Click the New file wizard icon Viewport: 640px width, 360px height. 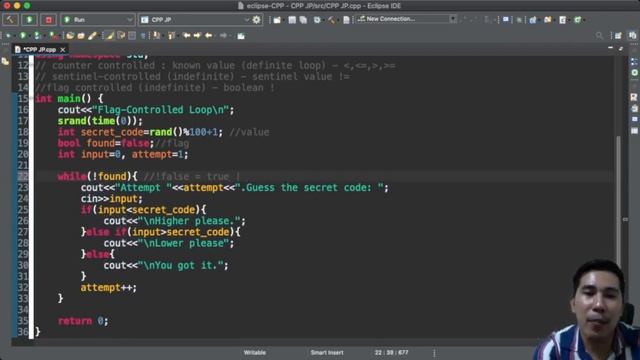(x=278, y=20)
